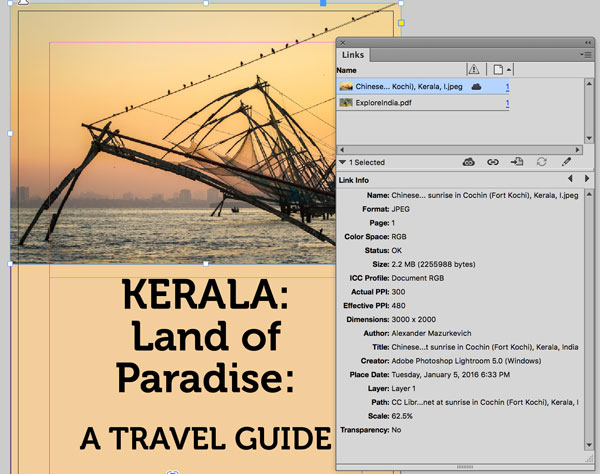Click the status warning column header icon
This screenshot has width=600, height=474.
[474, 69]
